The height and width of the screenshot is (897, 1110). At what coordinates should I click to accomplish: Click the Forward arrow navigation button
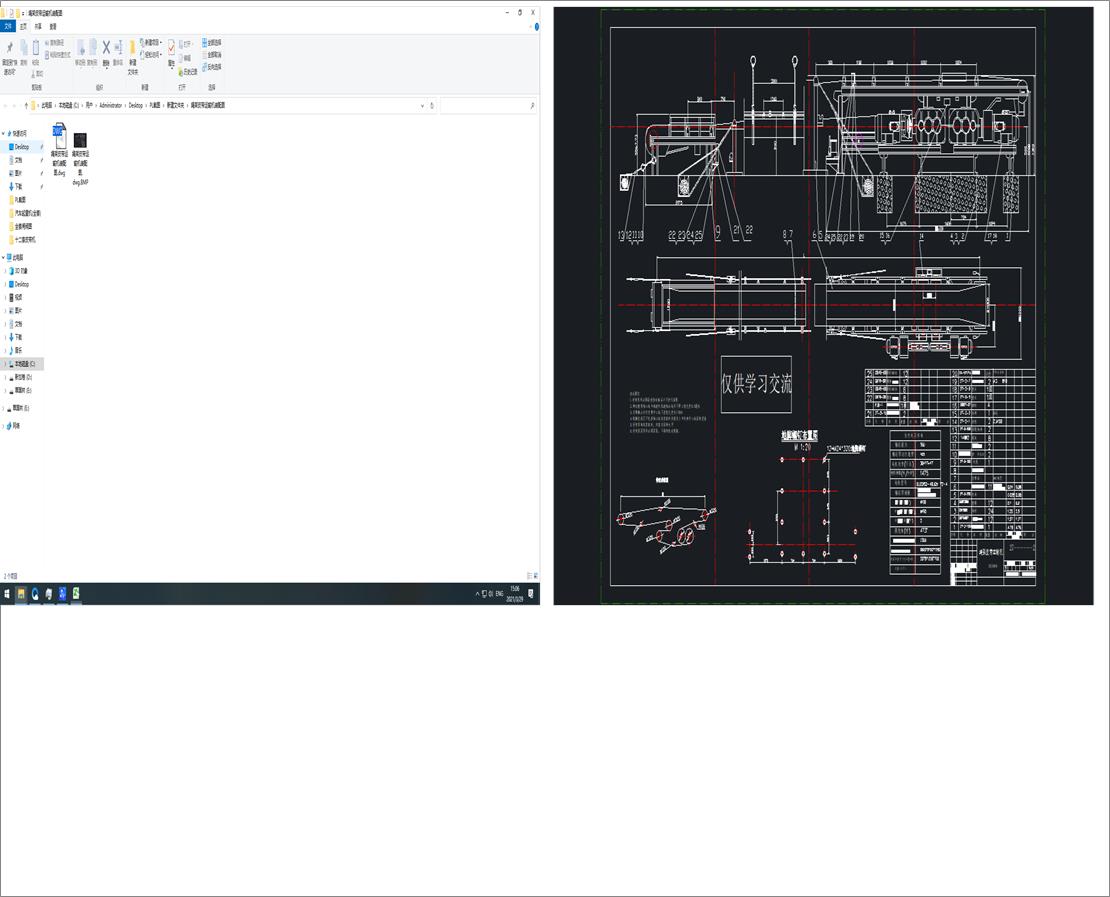[14, 105]
